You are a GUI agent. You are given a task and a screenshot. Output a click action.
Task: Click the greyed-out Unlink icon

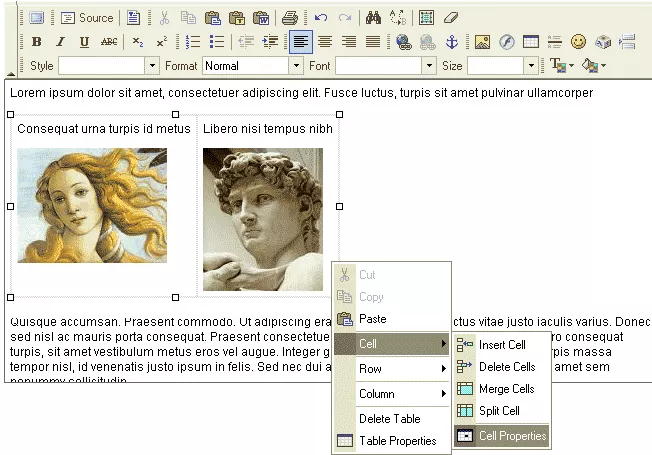pos(427,42)
